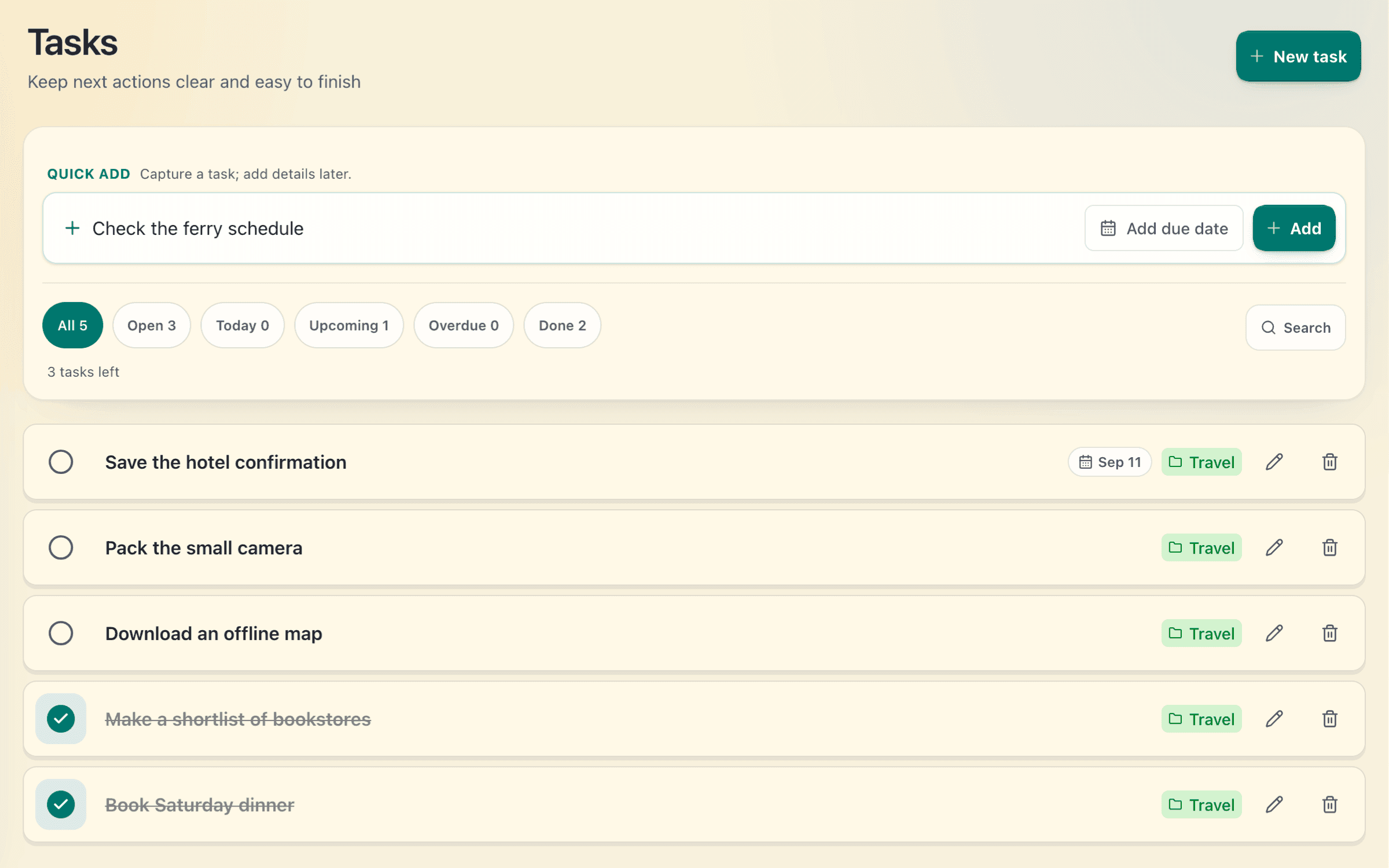Delete the 'Save the hotel confirmation' task

tap(1329, 462)
